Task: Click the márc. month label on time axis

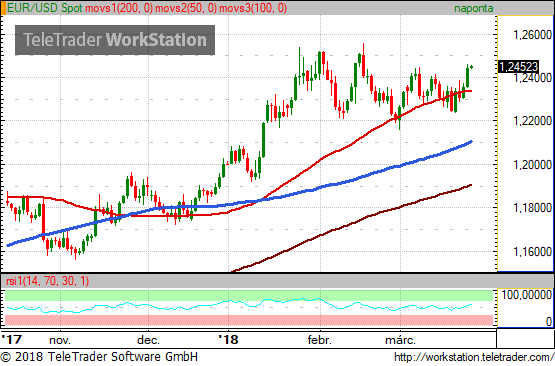Action: (x=400, y=340)
